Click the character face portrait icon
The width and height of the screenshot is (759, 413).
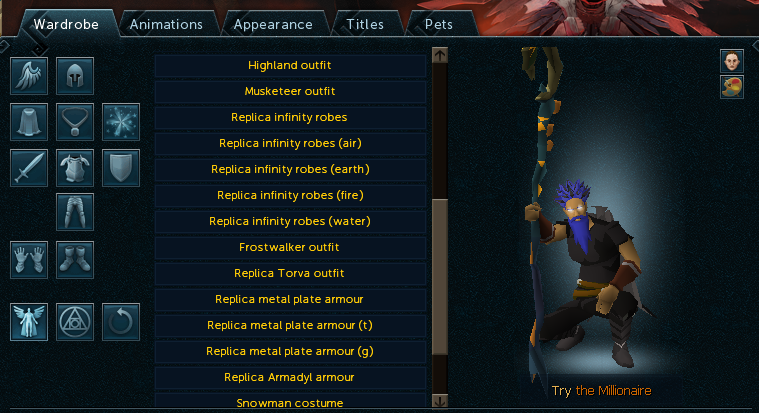[732, 61]
